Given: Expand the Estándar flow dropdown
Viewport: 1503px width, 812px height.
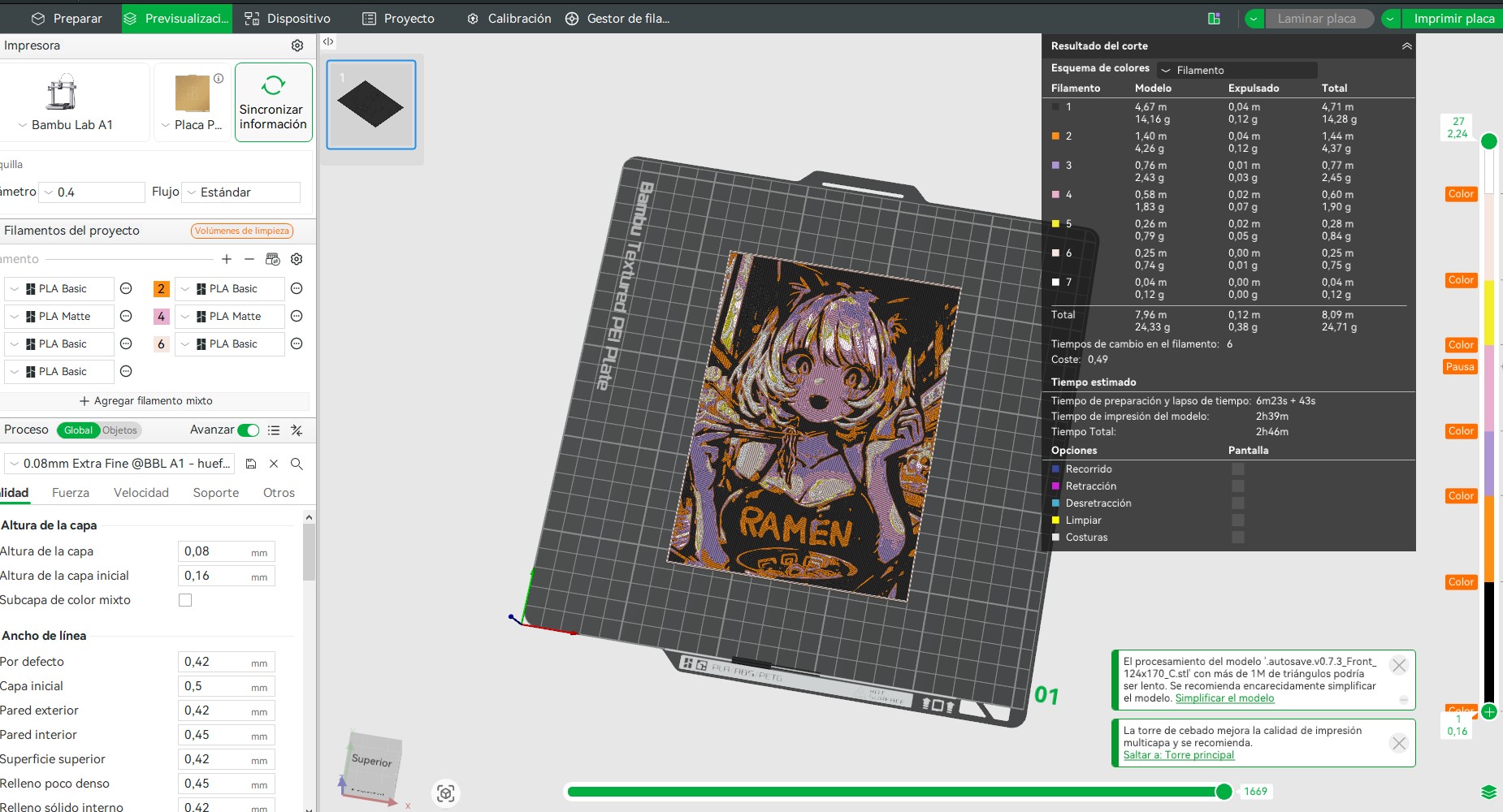Looking at the screenshot, I should coord(241,192).
